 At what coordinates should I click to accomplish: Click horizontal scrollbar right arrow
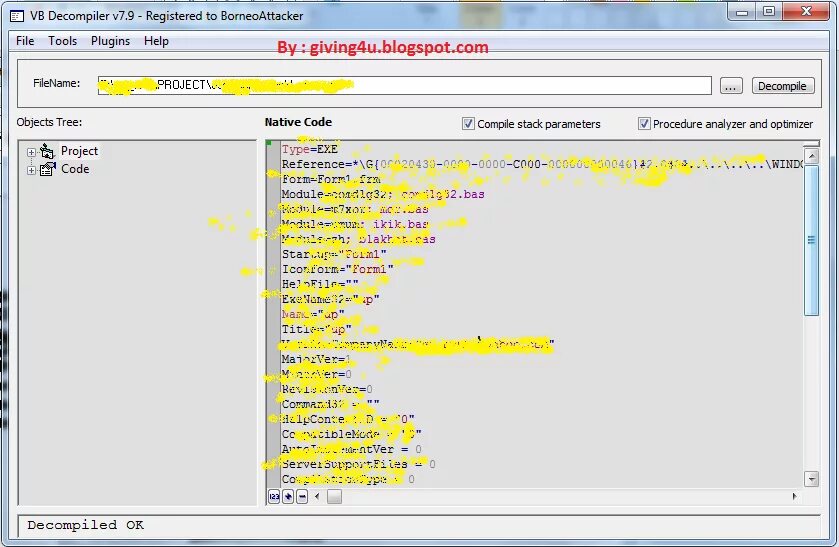pos(795,497)
